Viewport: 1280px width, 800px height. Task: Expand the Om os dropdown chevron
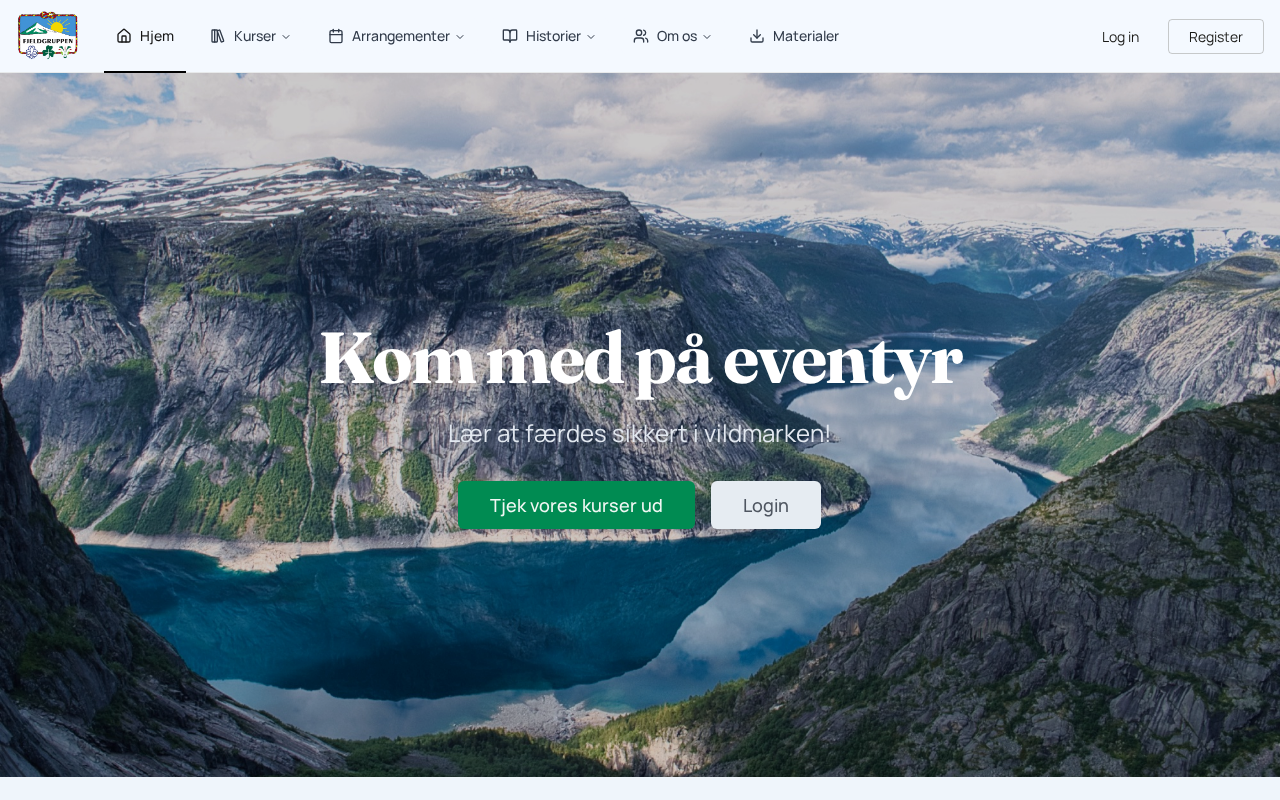(707, 37)
